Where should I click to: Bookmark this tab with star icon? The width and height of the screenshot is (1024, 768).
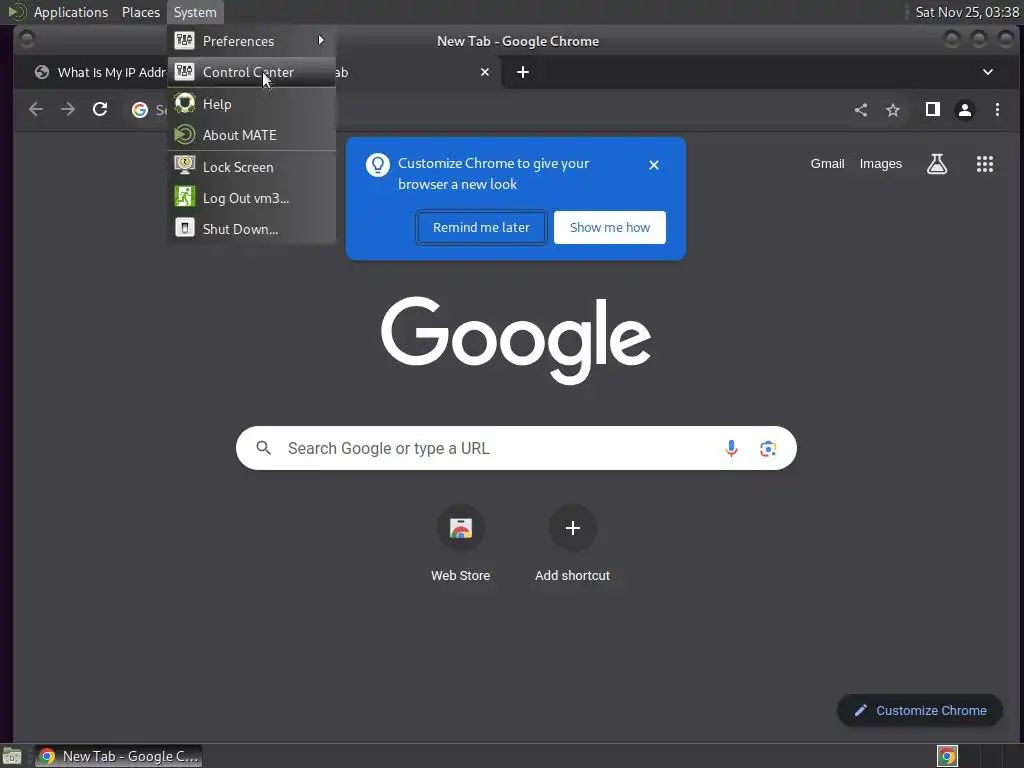[893, 110]
